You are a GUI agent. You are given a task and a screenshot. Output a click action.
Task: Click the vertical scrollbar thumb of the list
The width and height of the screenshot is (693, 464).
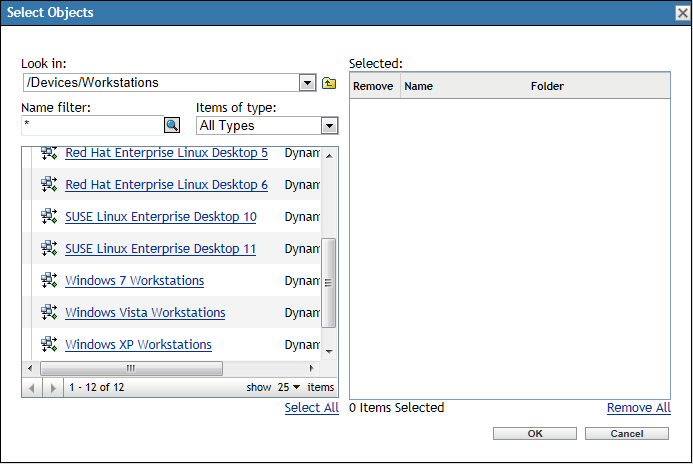tap(328, 283)
